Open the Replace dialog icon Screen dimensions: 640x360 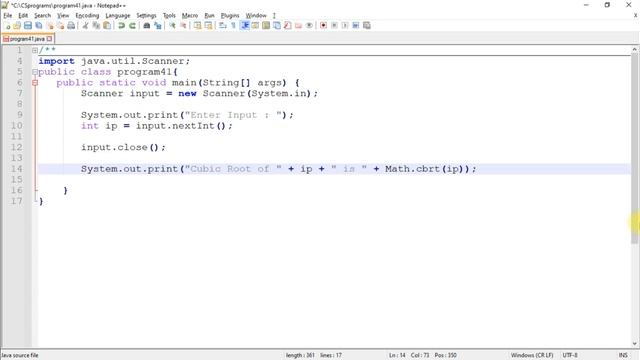(x=158, y=26)
